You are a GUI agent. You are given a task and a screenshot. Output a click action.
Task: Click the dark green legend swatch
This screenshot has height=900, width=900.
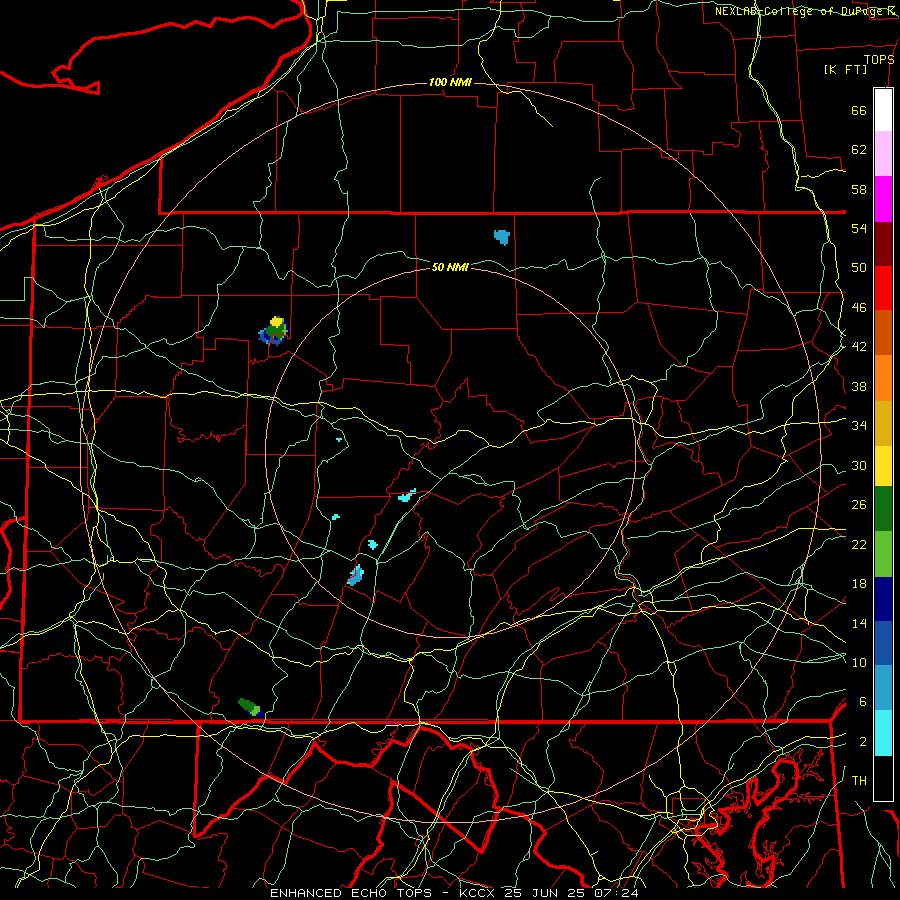click(x=883, y=509)
